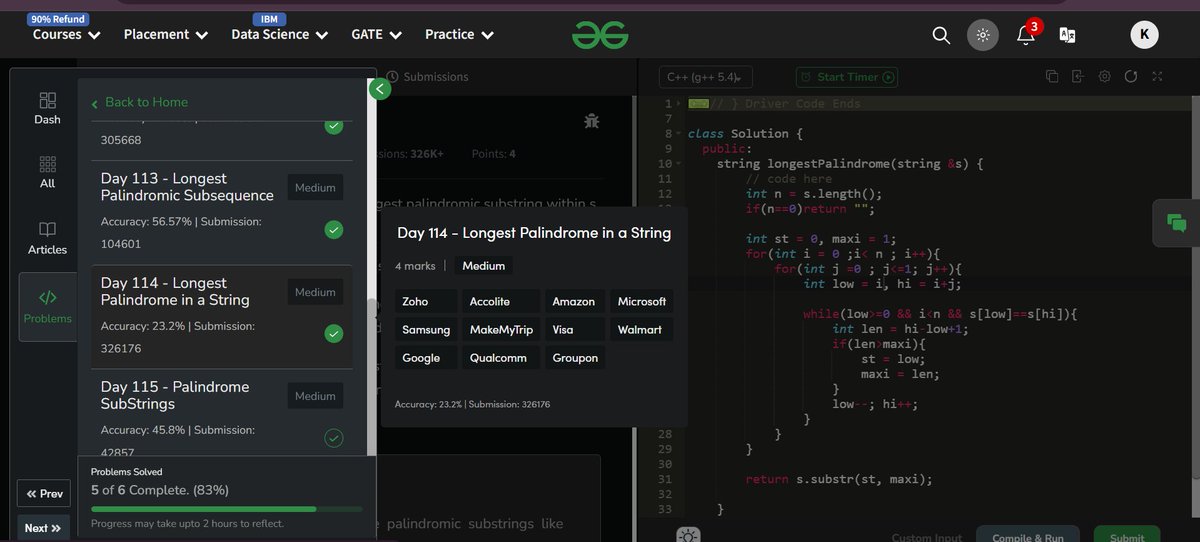Select the Groupon company tag

pos(575,357)
